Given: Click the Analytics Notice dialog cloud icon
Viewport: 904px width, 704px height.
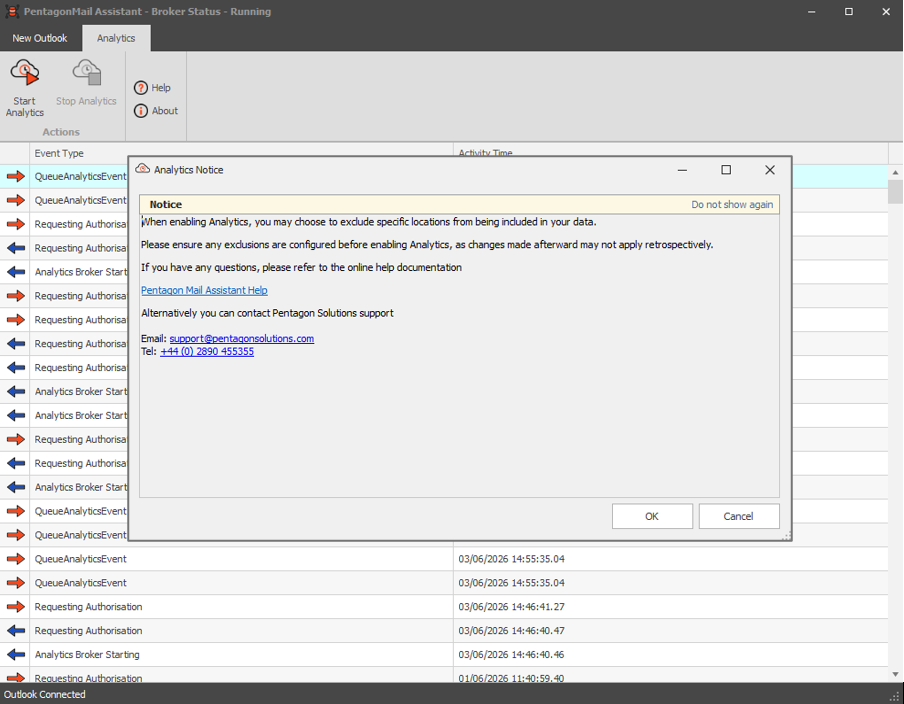Looking at the screenshot, I should click(142, 169).
